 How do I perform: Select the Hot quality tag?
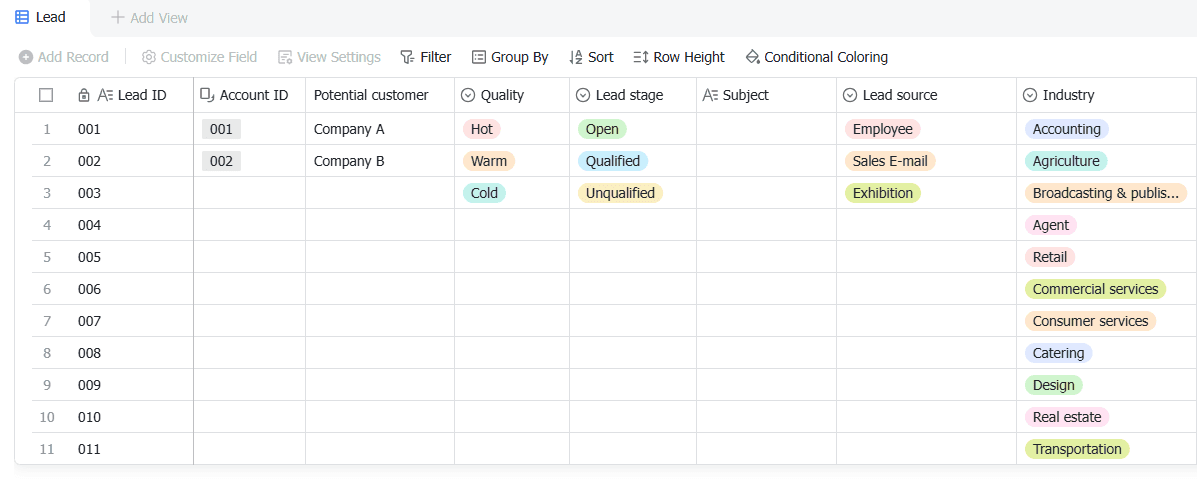(481, 129)
